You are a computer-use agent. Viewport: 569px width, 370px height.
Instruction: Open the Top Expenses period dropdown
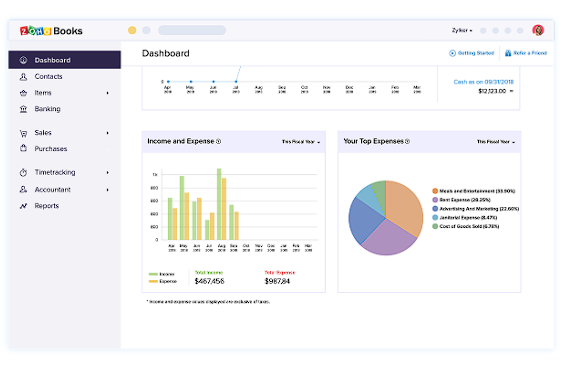(x=496, y=142)
